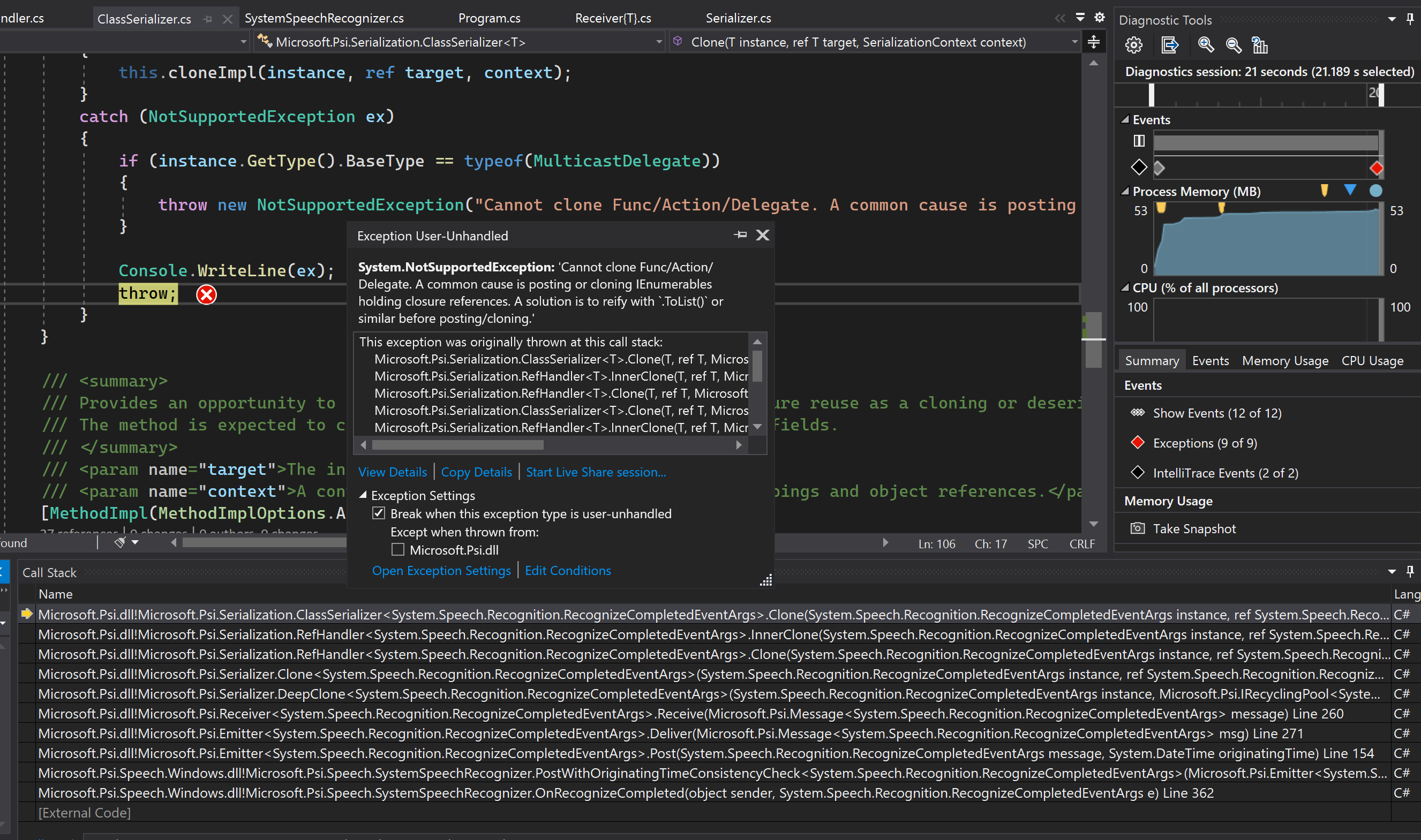The image size is (1421, 840).
Task: Uncheck Break when exception is user-unhandled
Action: (x=379, y=513)
